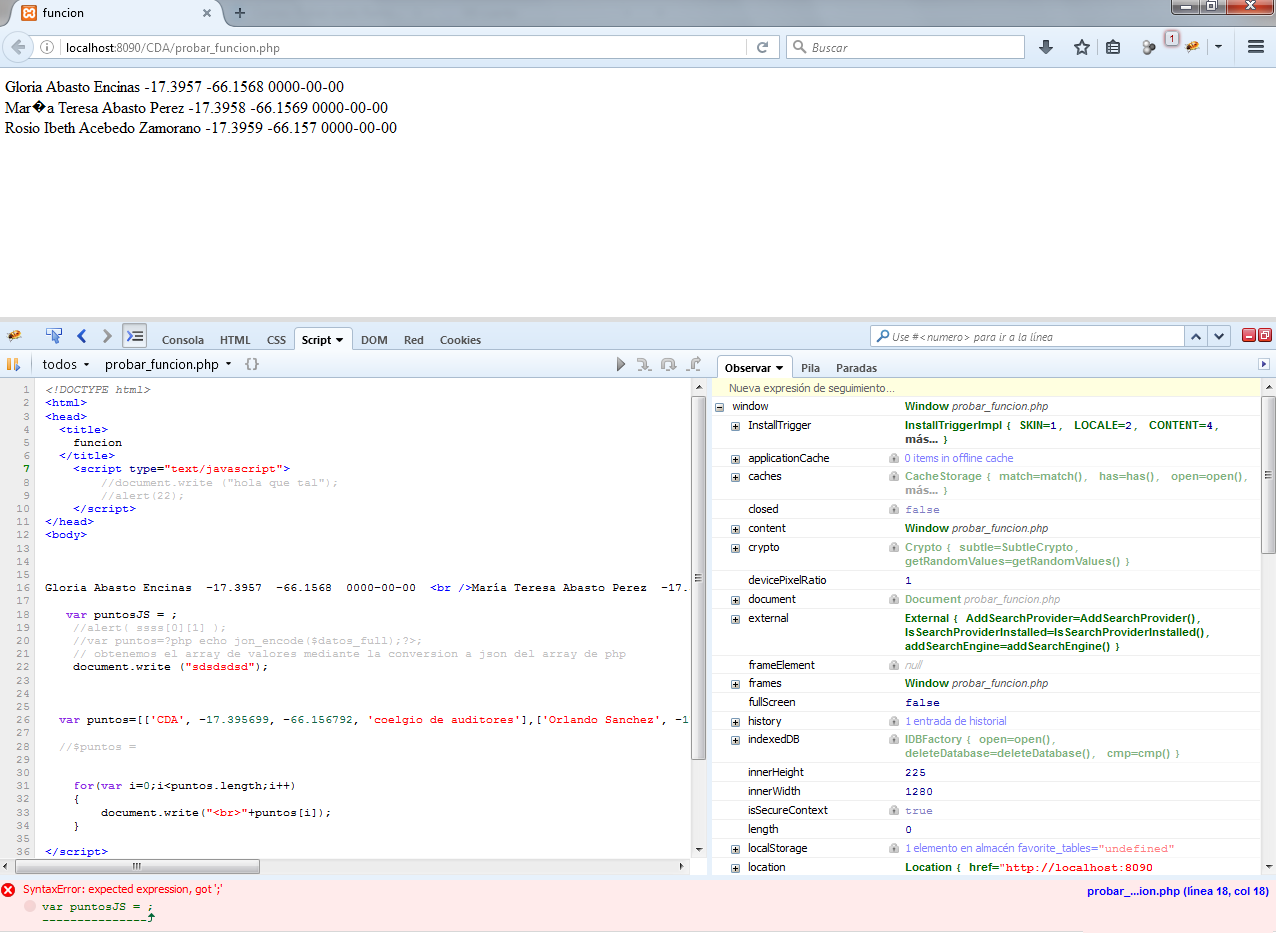Open the Window probar_funcion.php value of content
This screenshot has width=1276, height=933.
[976, 529]
